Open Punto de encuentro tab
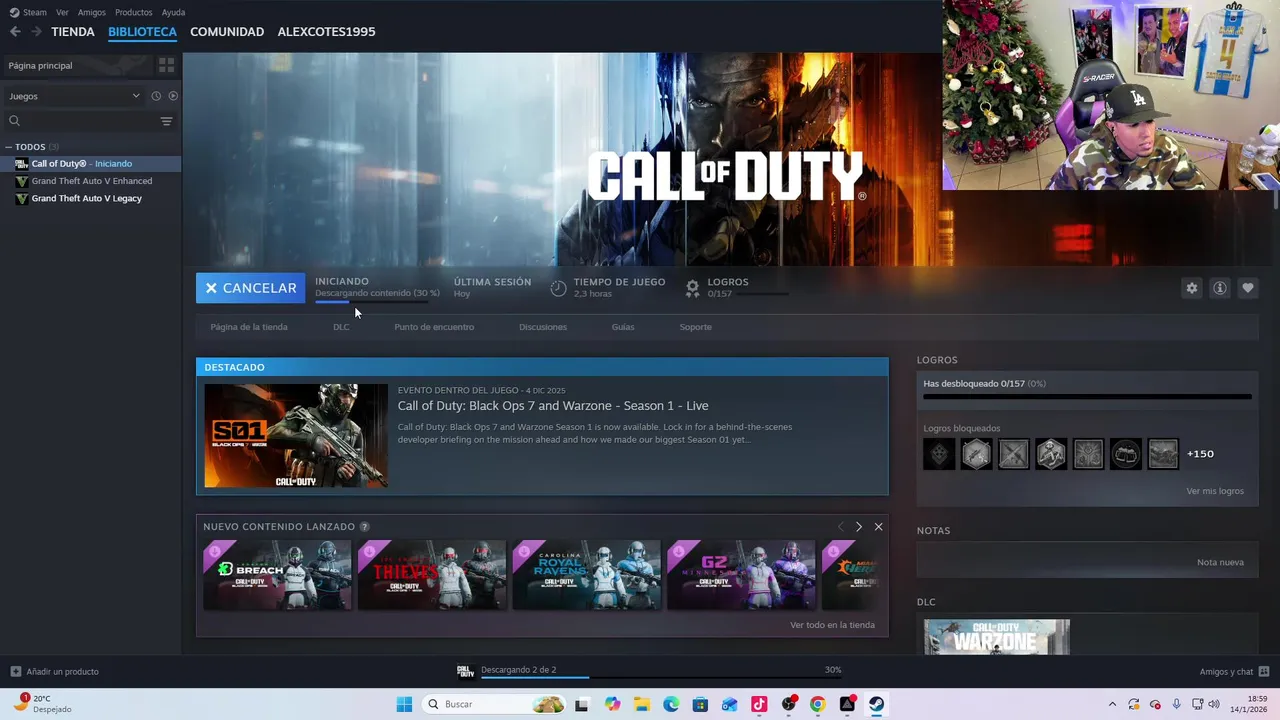The image size is (1280, 720). coord(434,327)
